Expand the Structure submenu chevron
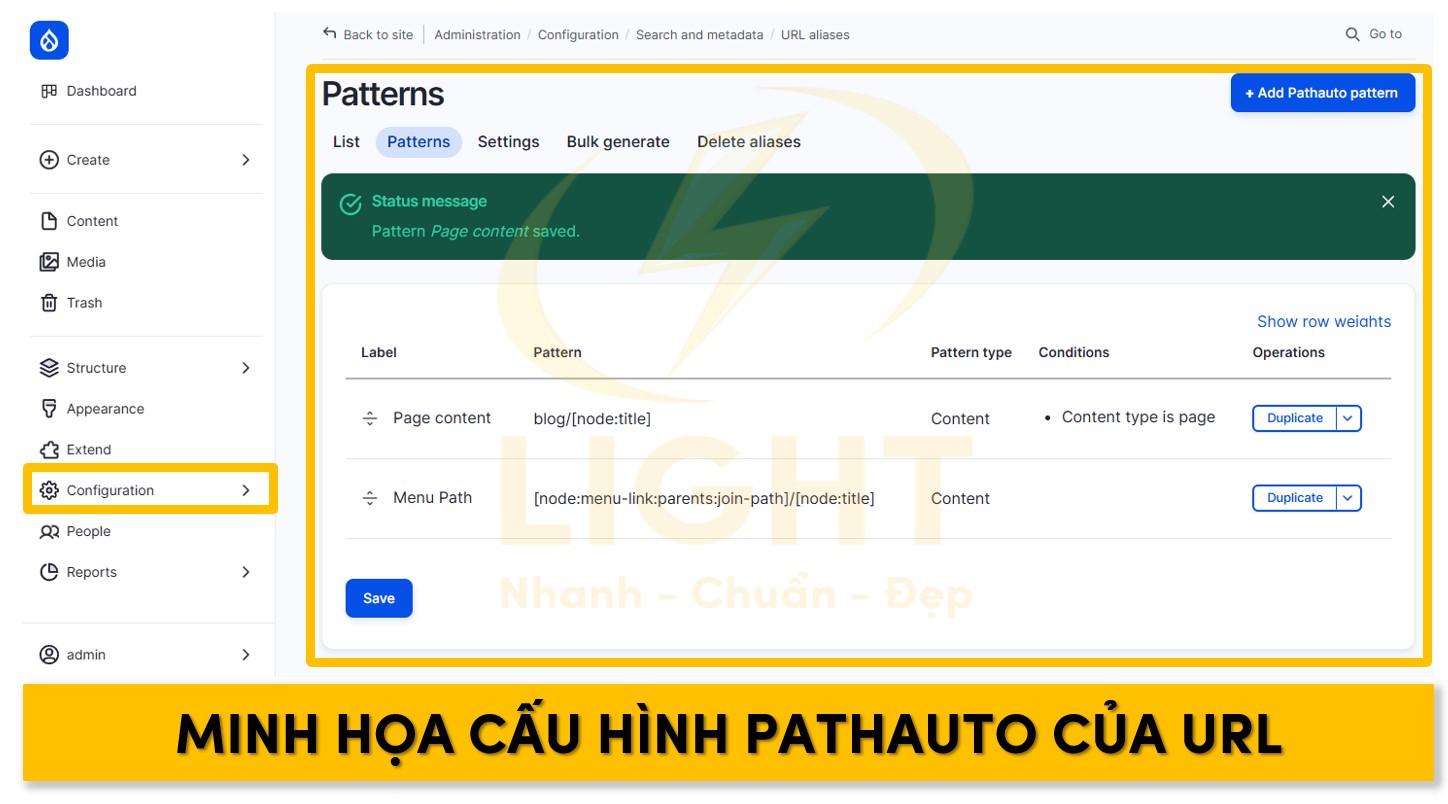 246,368
